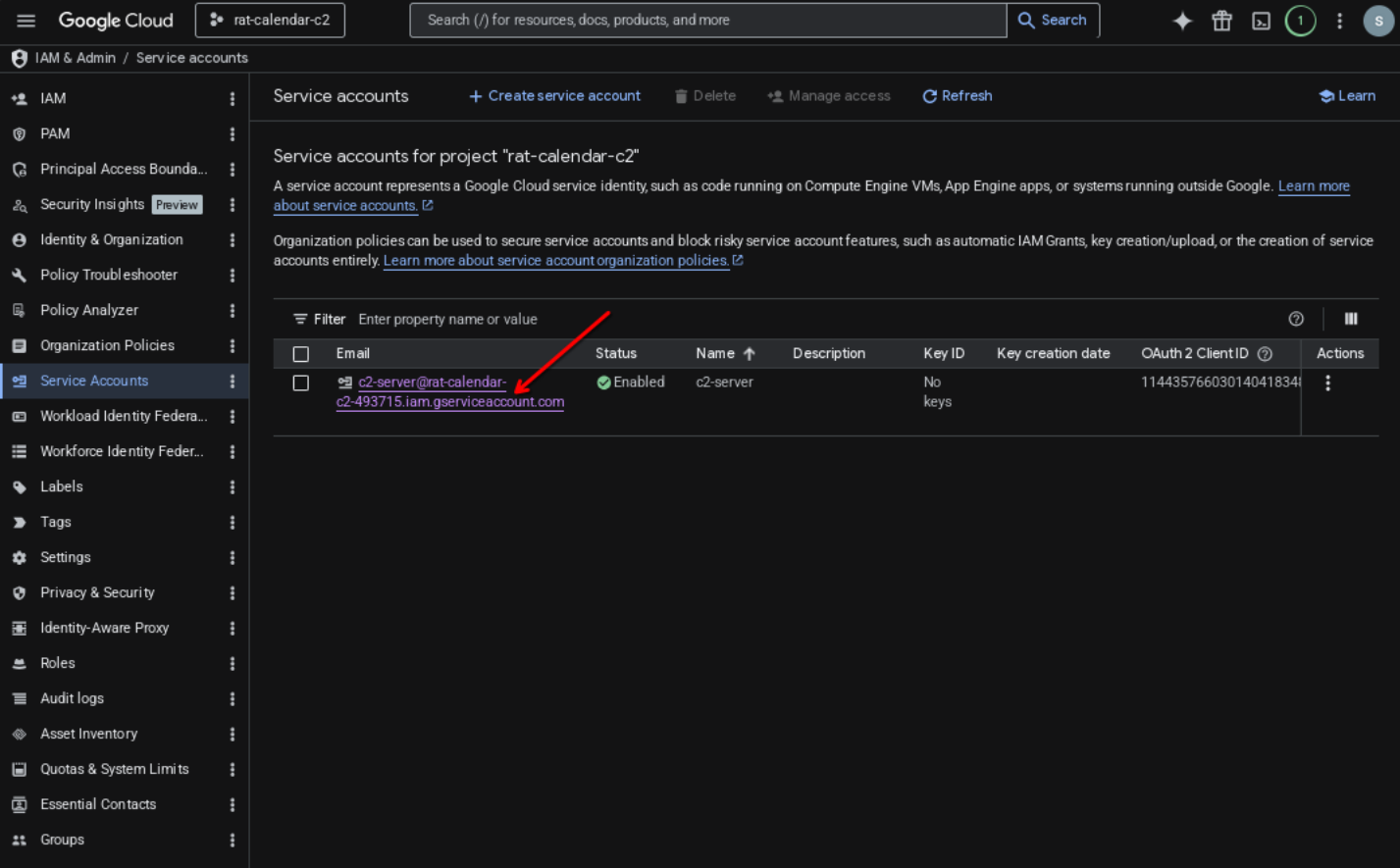Click the Search button in top bar
Image resolution: width=1400 pixels, height=868 pixels.
point(1053,20)
